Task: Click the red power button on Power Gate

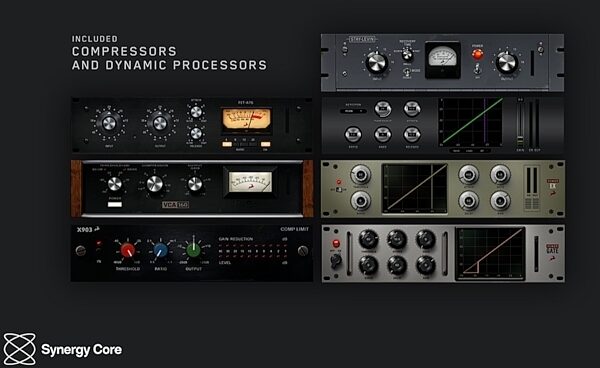Action: coord(336,243)
